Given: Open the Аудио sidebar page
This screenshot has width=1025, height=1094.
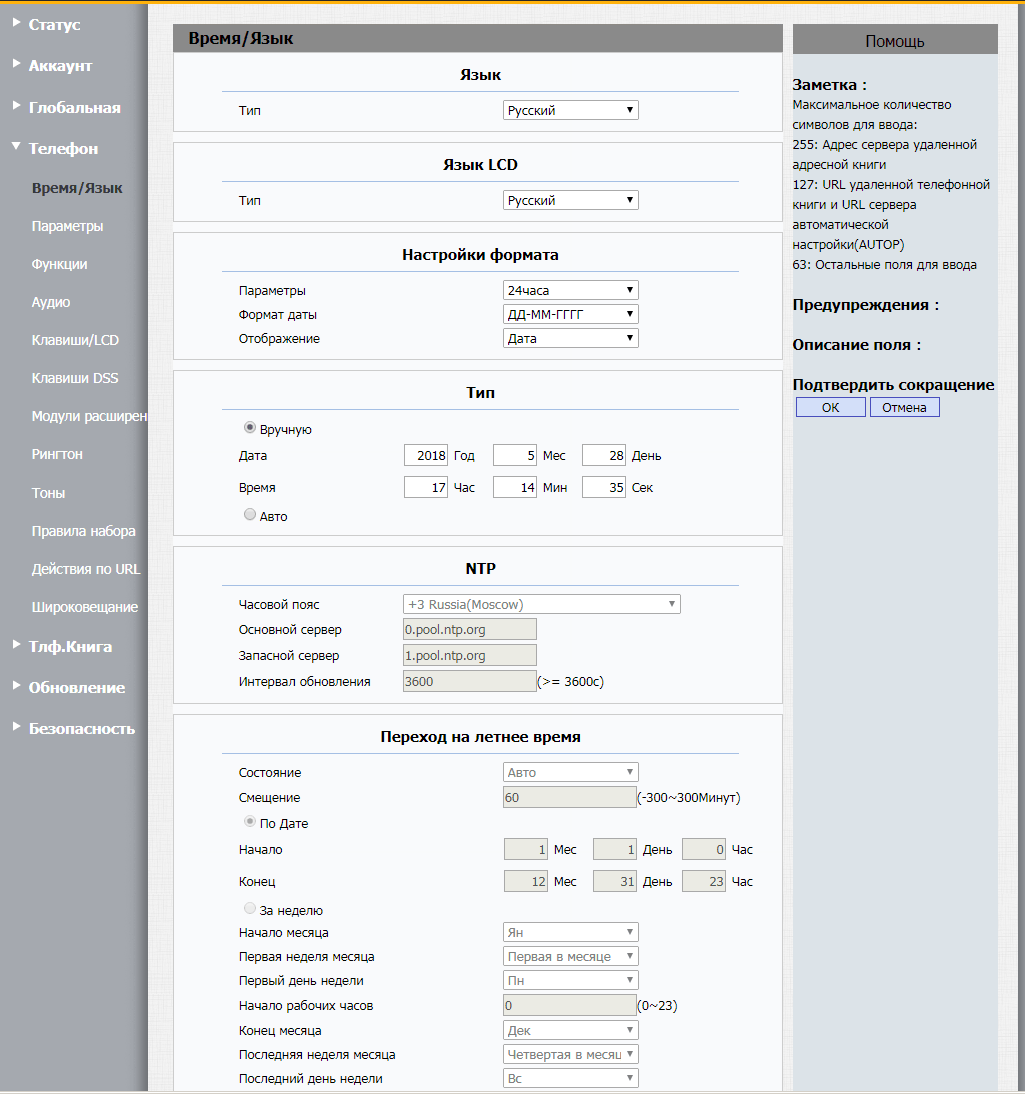Looking at the screenshot, I should click(51, 302).
